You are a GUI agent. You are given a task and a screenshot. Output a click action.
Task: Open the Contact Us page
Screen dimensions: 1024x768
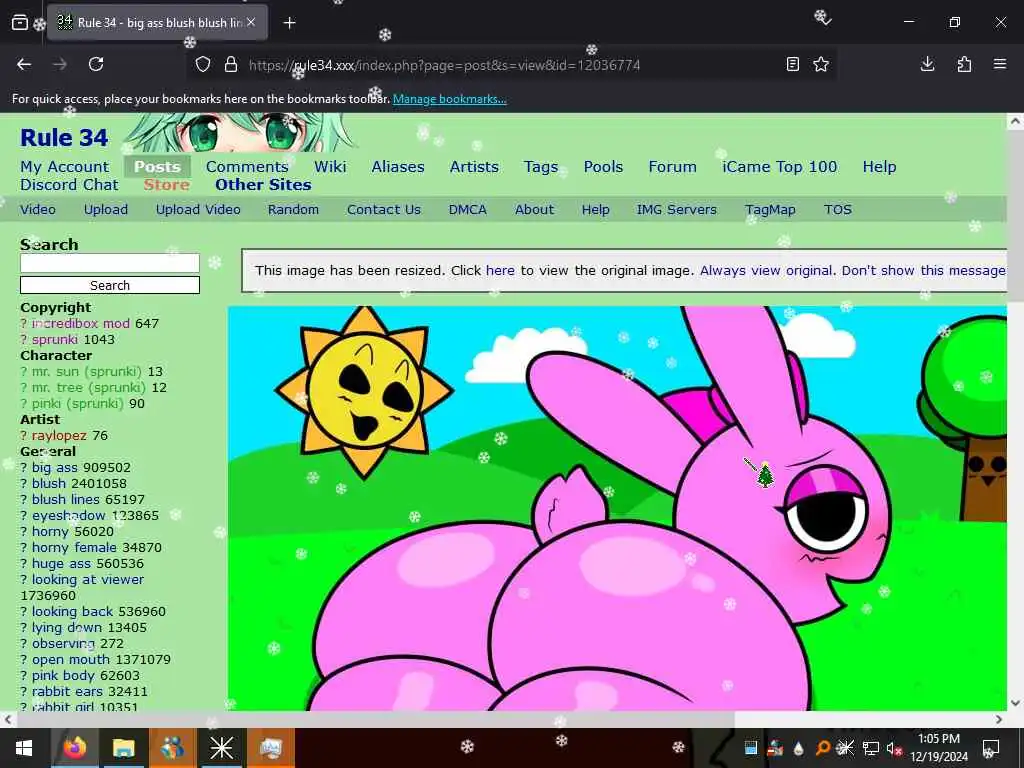click(384, 210)
